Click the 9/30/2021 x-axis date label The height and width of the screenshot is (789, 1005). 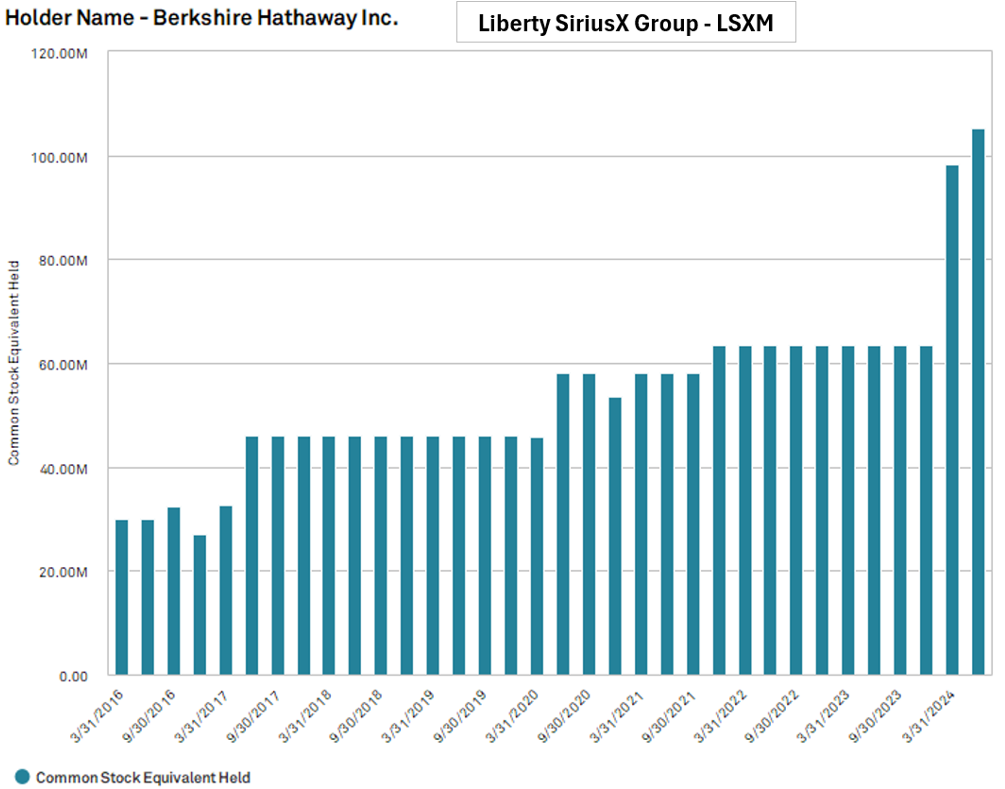(667, 717)
